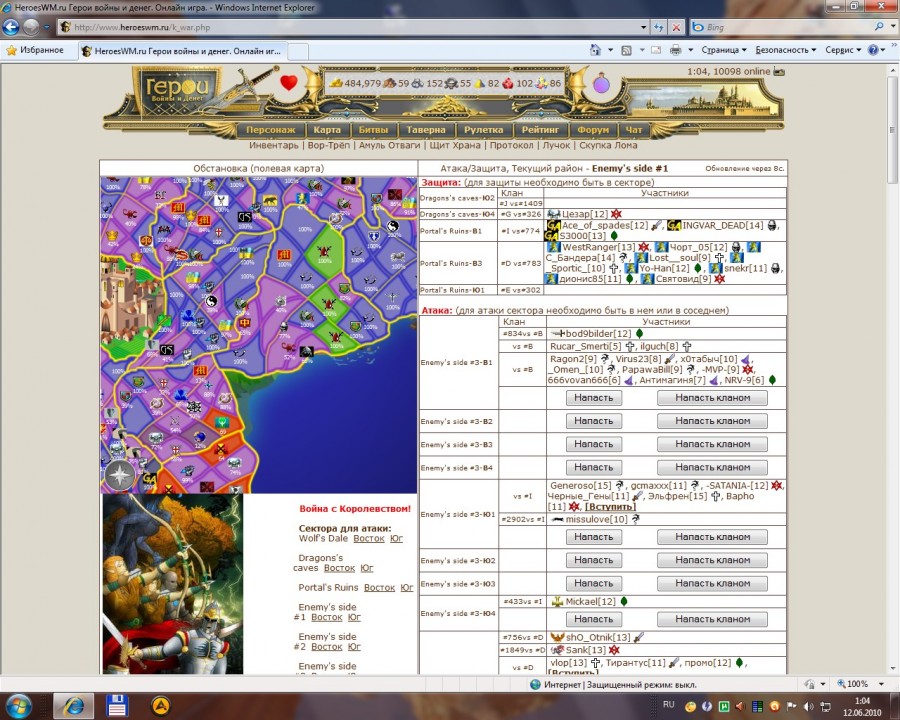
Task: Expand the Home button dropdown arrow
Action: coord(610,50)
